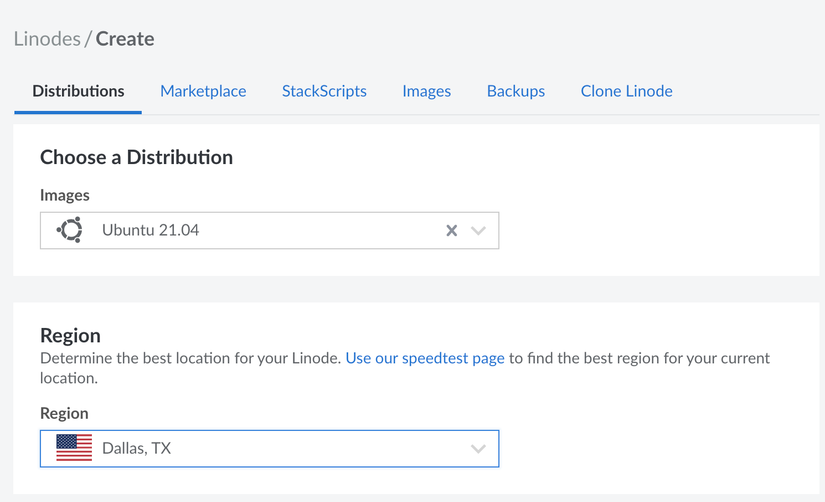Switch to the Backups tab
This screenshot has width=825, height=502.
click(516, 91)
